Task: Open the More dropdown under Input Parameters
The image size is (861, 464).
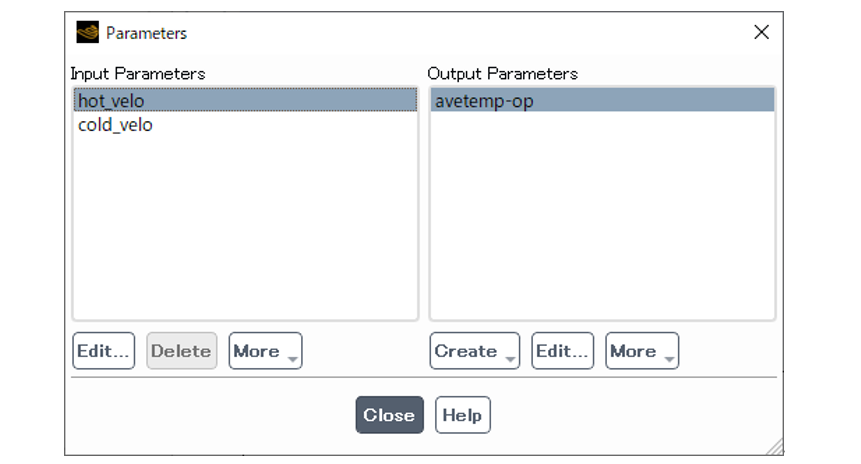Action: 265,351
